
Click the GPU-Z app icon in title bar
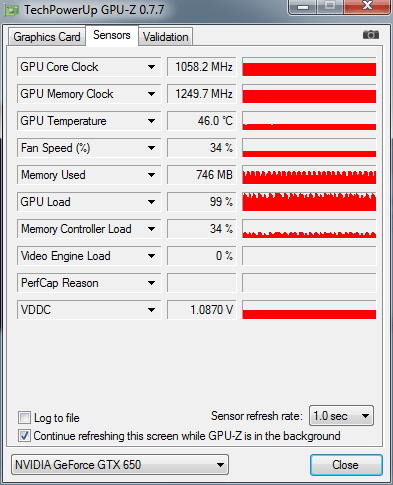tap(12, 10)
